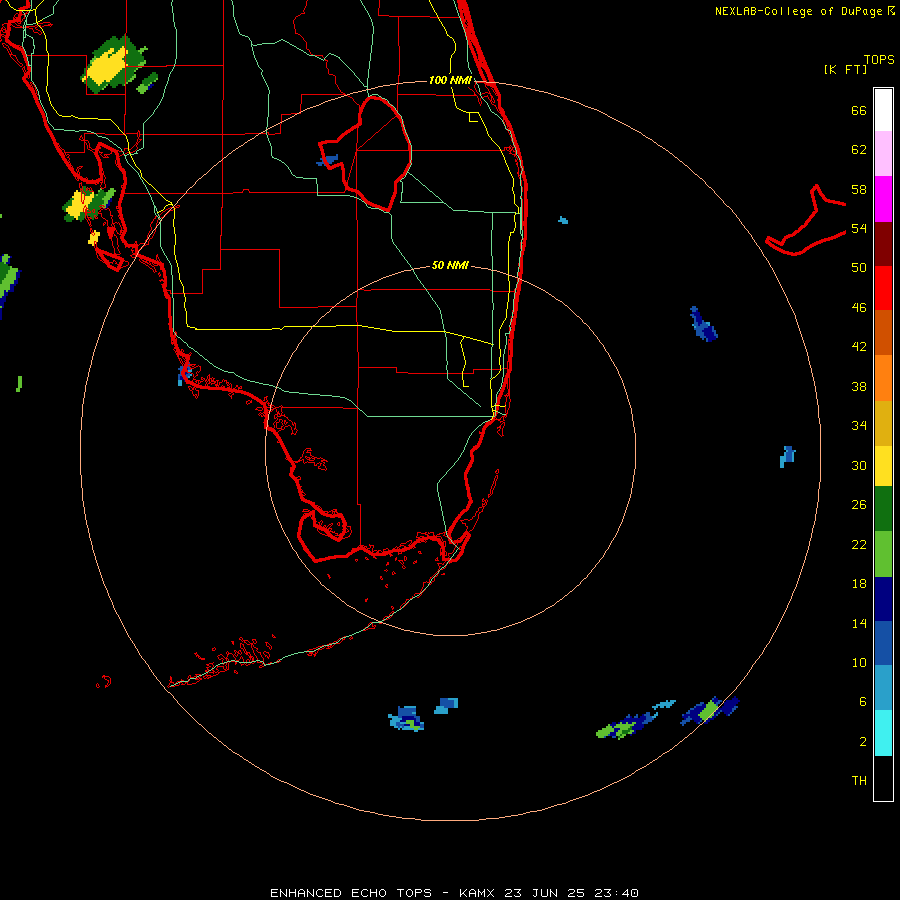
Task: Click the dark red swatch at 54
Action: 883,243
